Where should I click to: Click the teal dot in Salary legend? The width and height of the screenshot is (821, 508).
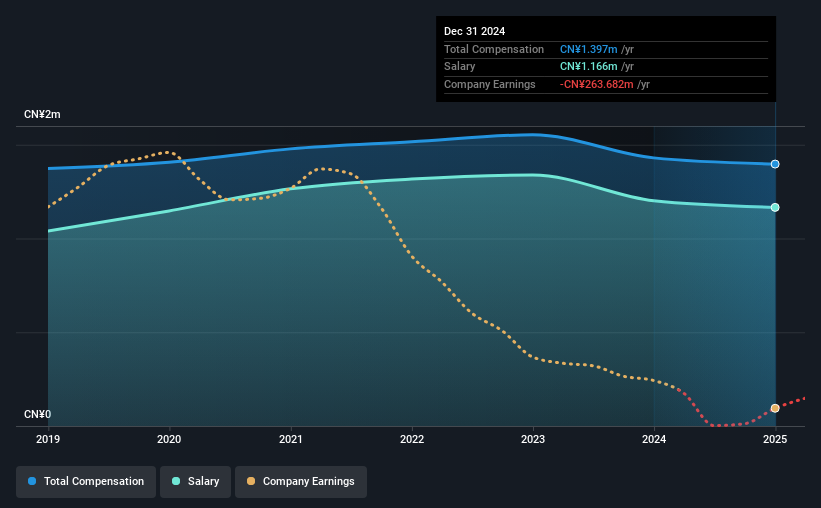(176, 481)
